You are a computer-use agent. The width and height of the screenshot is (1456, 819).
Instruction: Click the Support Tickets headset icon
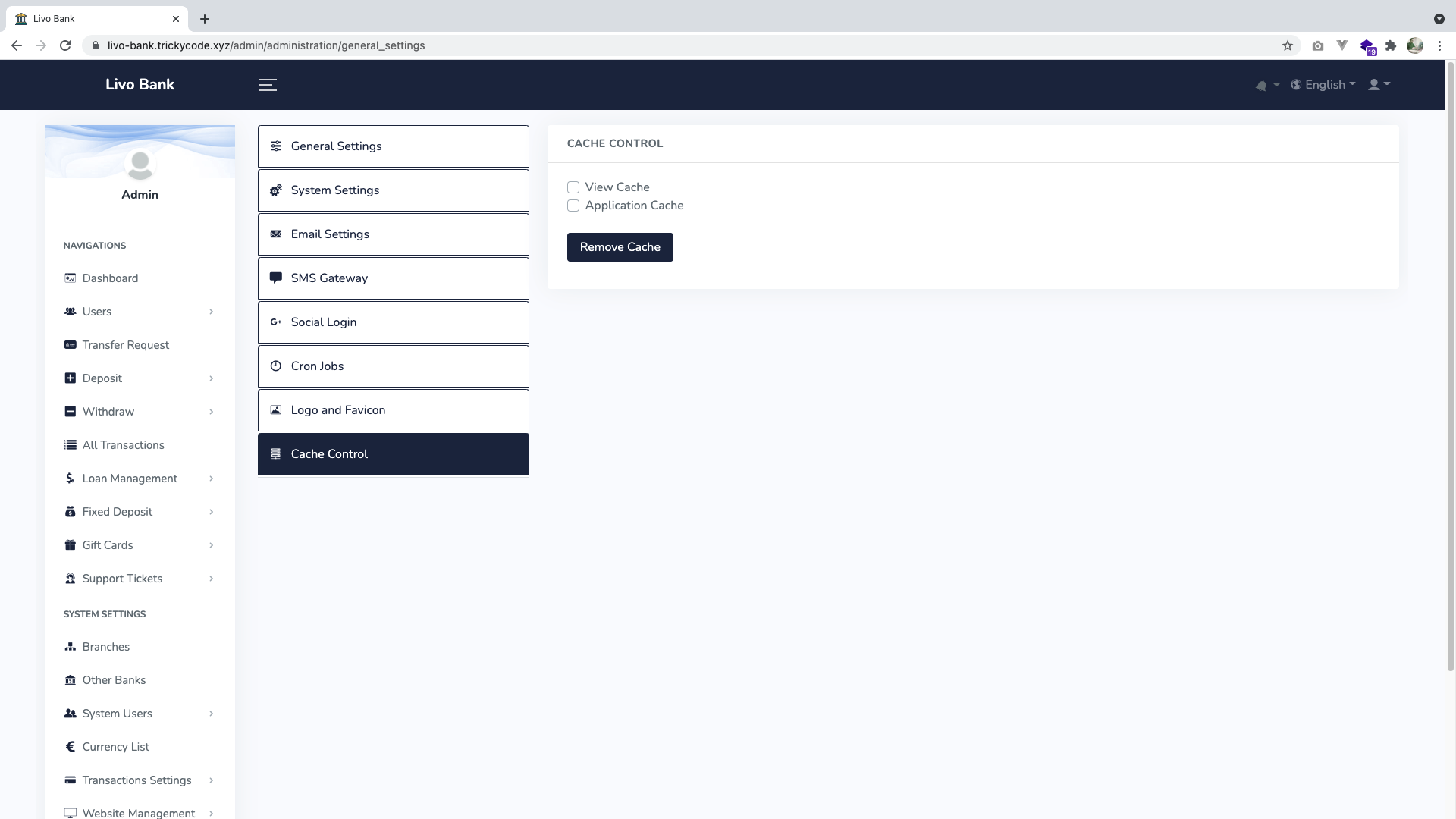click(x=71, y=579)
